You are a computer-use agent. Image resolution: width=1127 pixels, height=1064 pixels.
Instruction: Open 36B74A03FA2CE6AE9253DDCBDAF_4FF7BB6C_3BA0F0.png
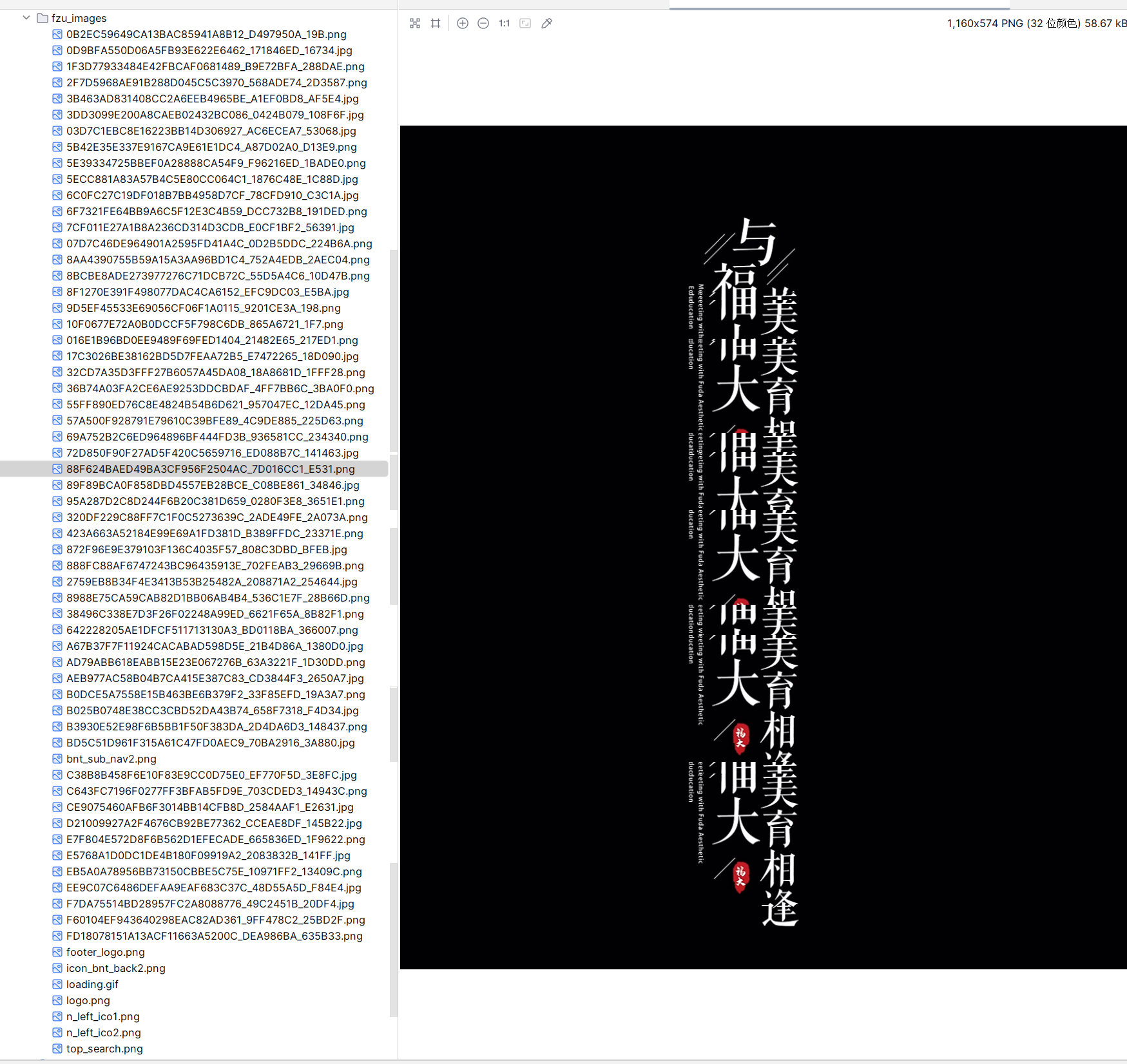coord(220,388)
